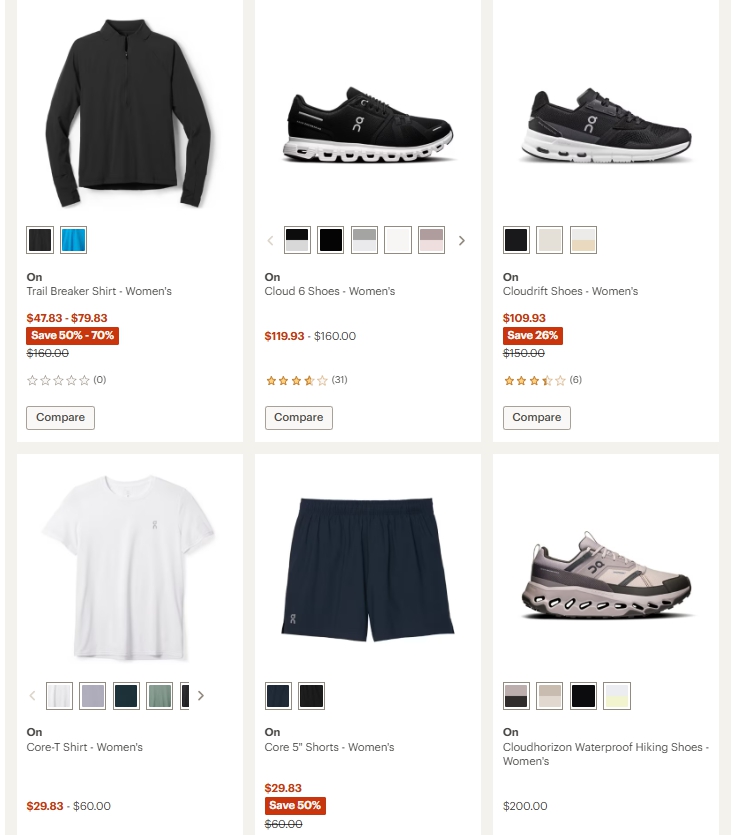Screen dimensions: 733x835
Task: Open Cloud 6 Shoes star ratings
Action: (297, 380)
